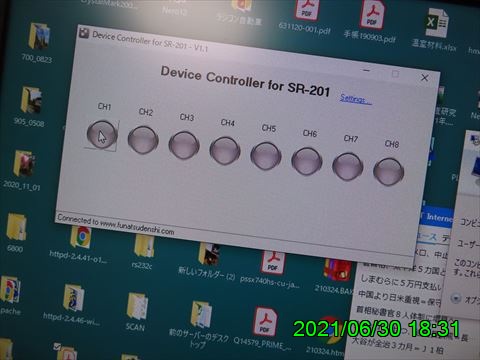480x360 pixels.
Task: Toggle the CH3 relay button
Action: (184, 145)
